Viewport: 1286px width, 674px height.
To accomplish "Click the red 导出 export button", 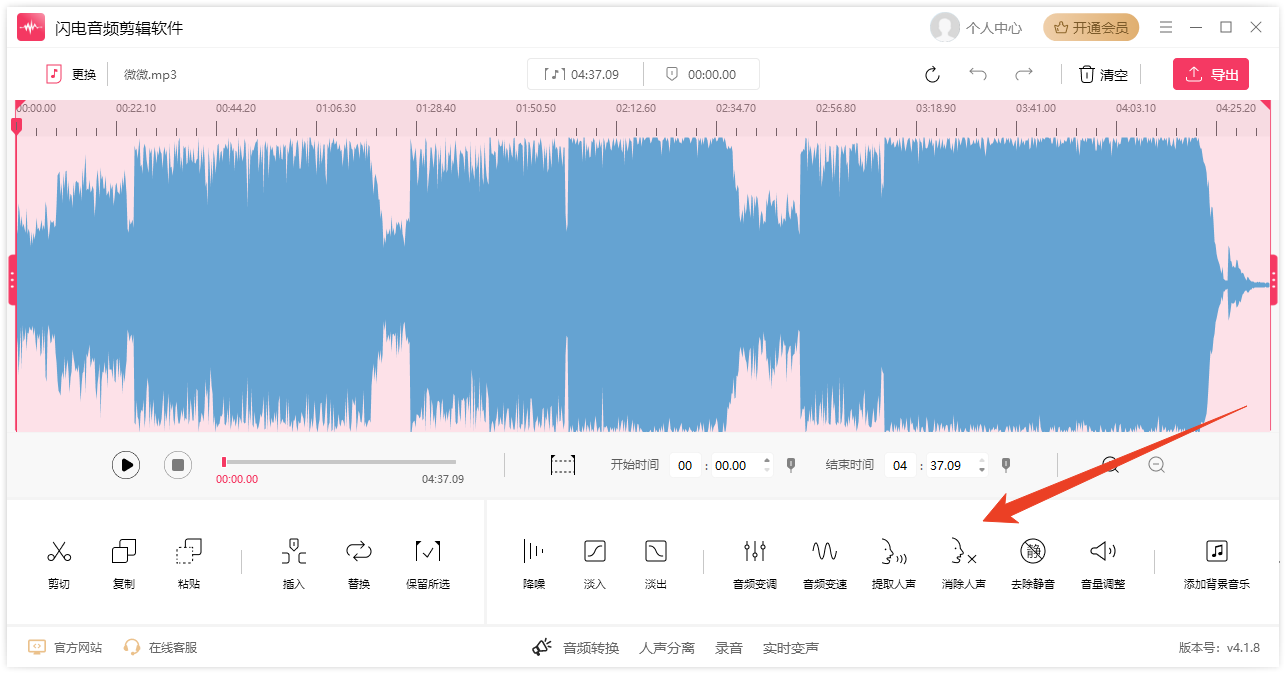I will click(1210, 74).
